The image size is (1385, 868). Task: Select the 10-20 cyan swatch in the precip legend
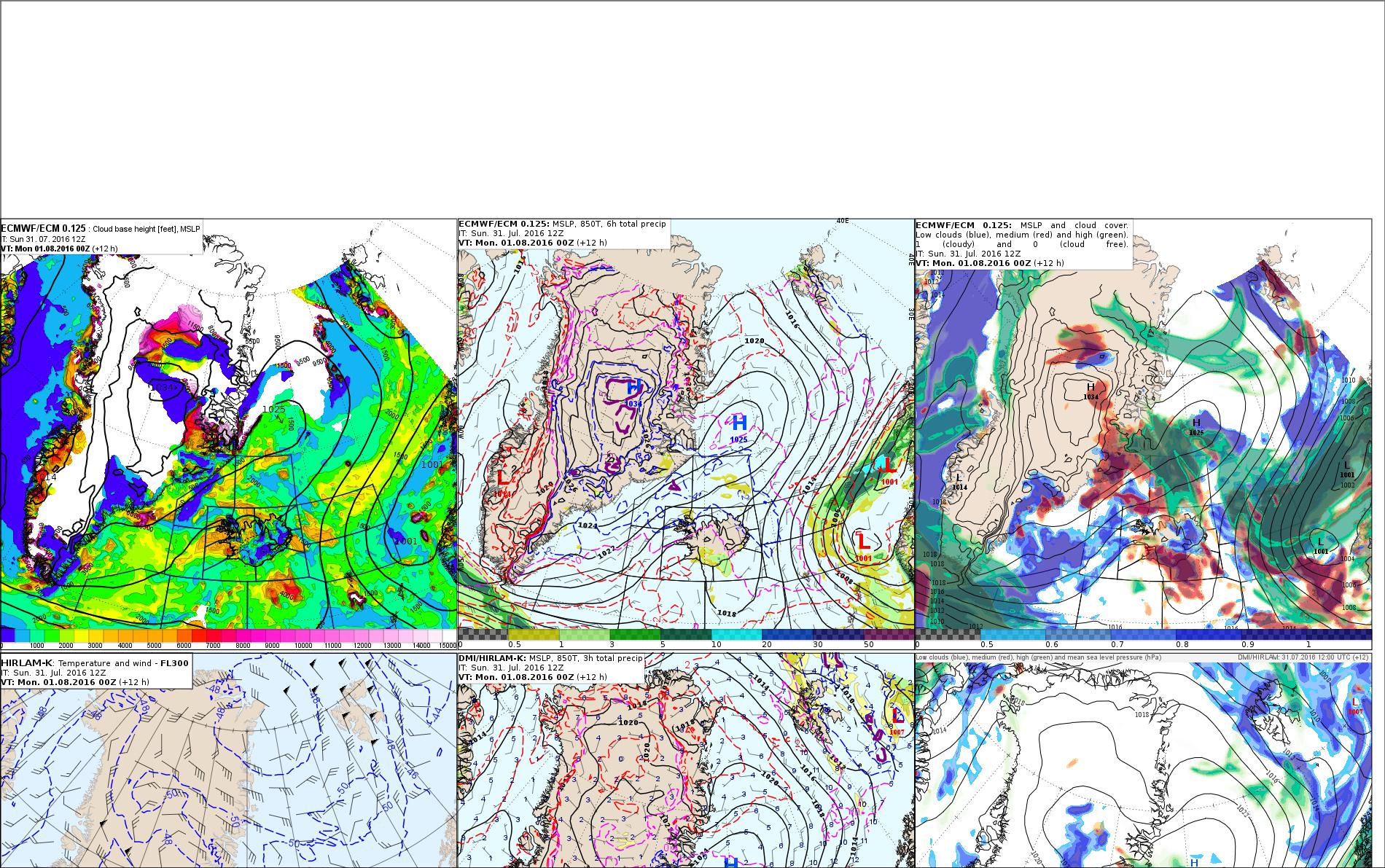click(736, 635)
